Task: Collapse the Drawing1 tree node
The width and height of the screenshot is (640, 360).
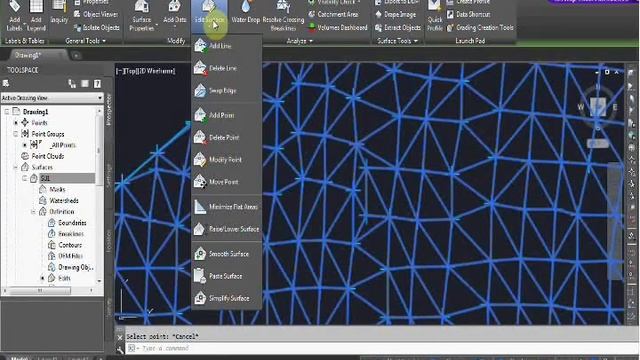Action: (7, 111)
